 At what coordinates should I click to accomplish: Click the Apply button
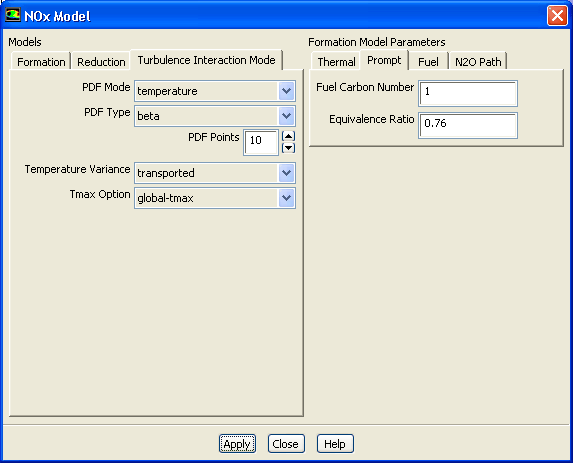point(237,444)
